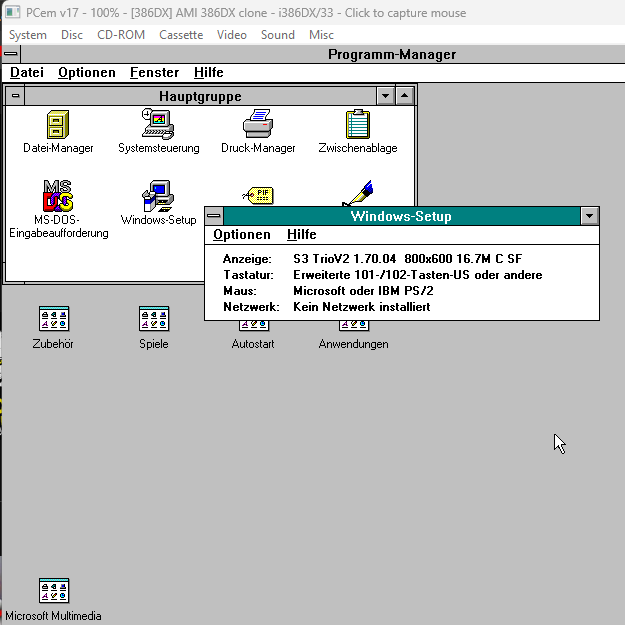Click the 'Tastatur:' label

click(x=248, y=275)
